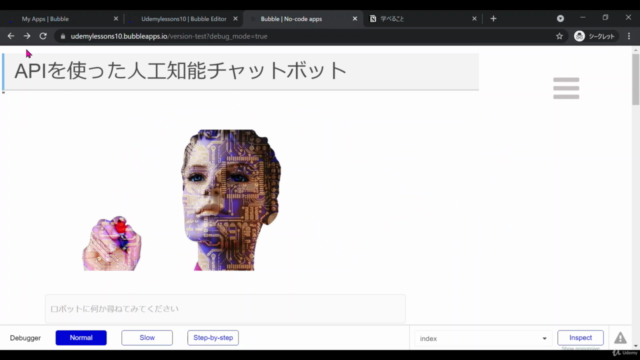Image resolution: width=640 pixels, height=360 pixels.
Task: Close the Udemylessons10 Bubble Editor tab
Action: point(235,19)
